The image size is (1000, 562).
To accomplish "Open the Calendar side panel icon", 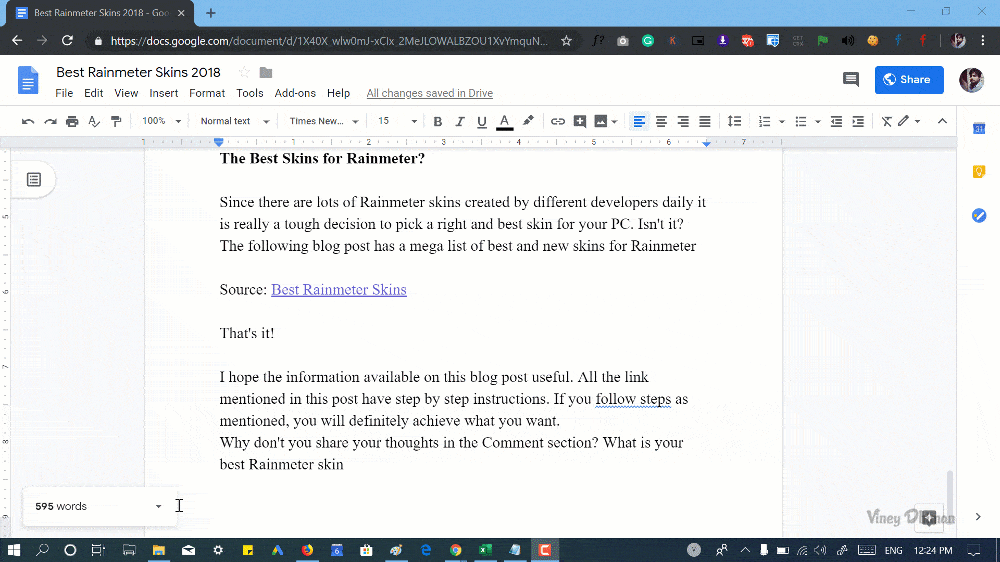I will [979, 129].
